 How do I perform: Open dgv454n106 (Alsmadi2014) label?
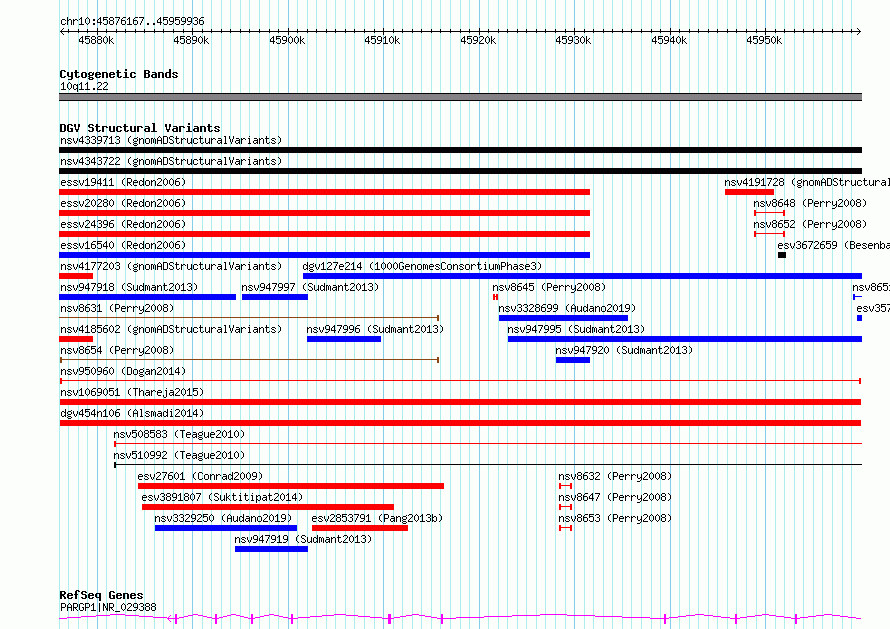pyautogui.click(x=132, y=413)
